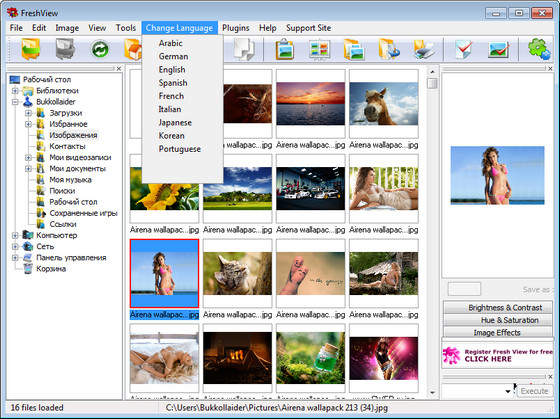560x419 pixels.
Task: Collapse the Bukkollaider tree node
Action: point(15,102)
